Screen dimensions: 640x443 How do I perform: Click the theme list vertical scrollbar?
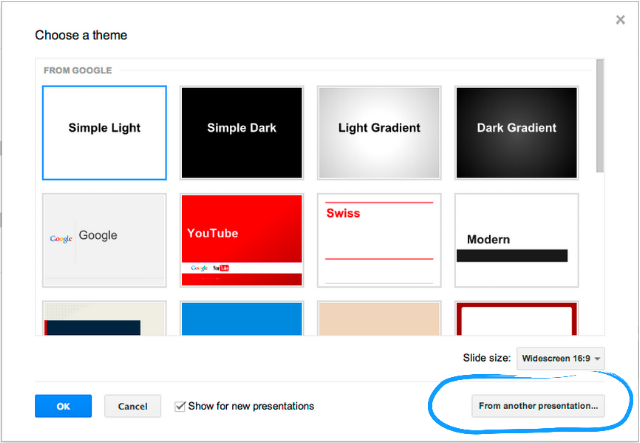600,116
